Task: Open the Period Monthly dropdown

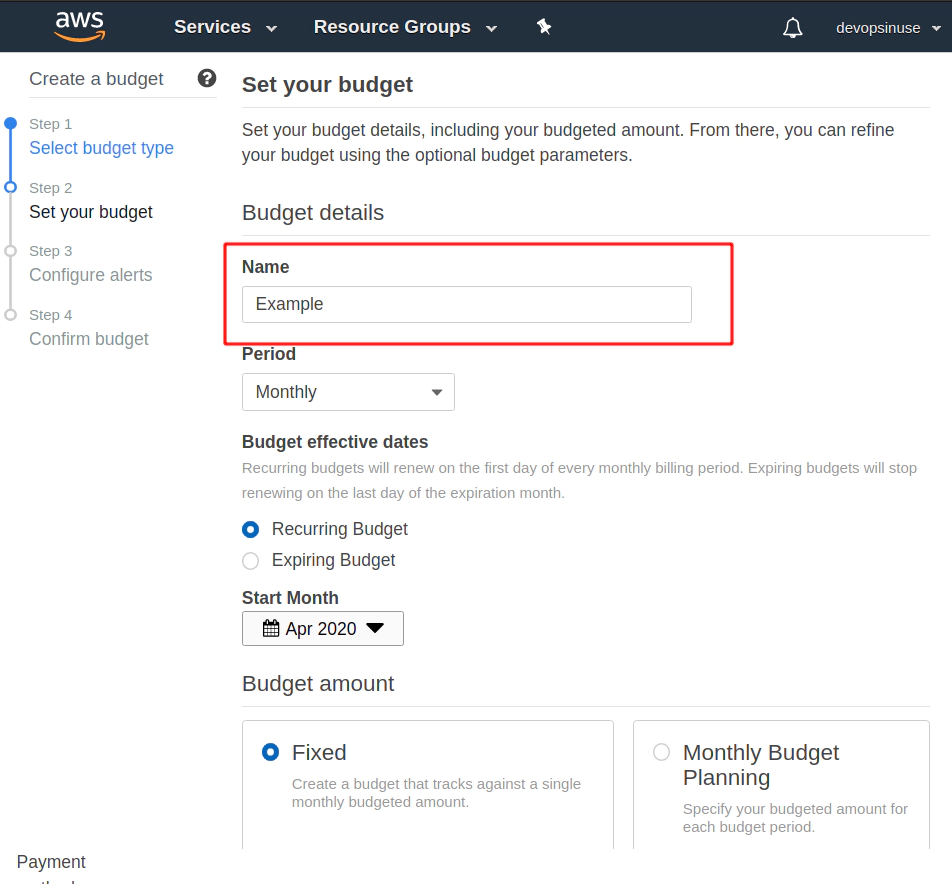Action: coord(348,392)
